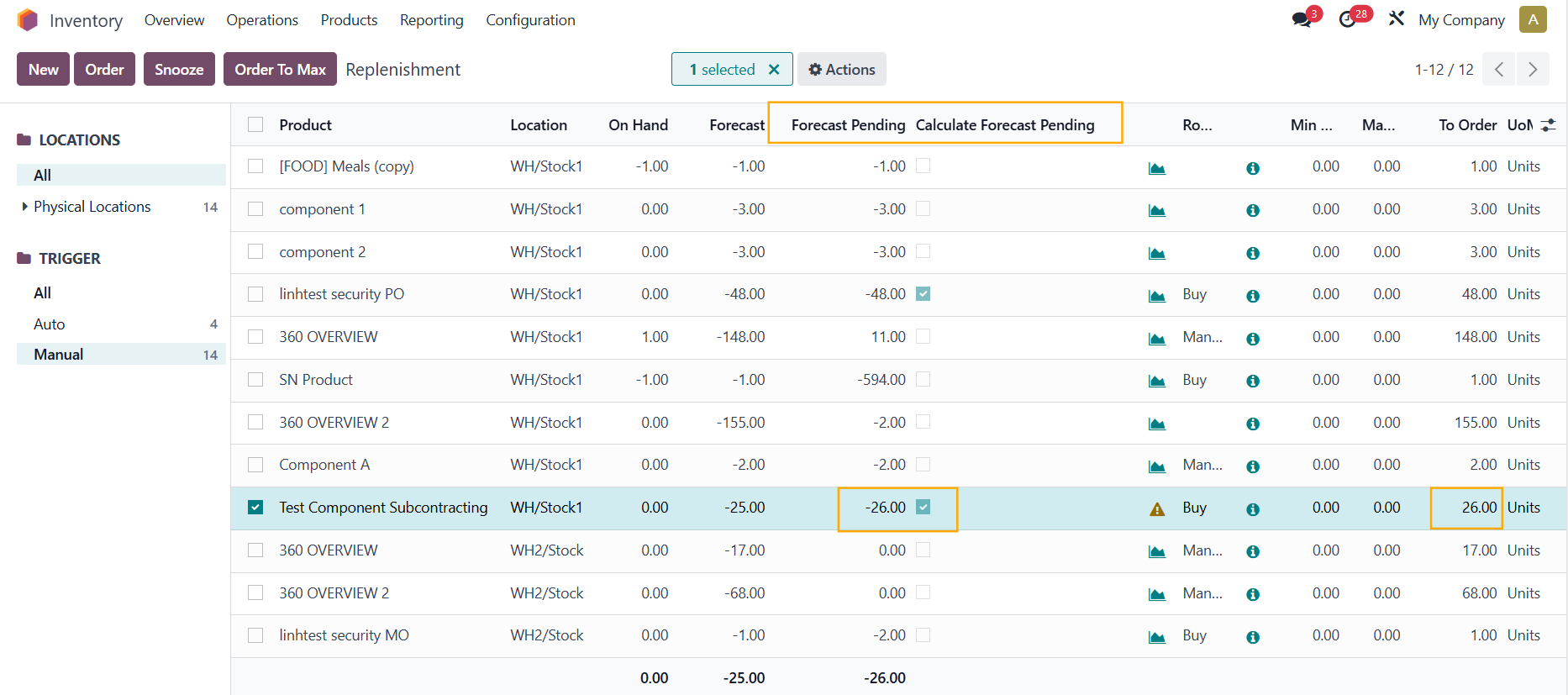Open the messages chat icon
Image resolution: width=1568 pixels, height=695 pixels.
(1302, 20)
